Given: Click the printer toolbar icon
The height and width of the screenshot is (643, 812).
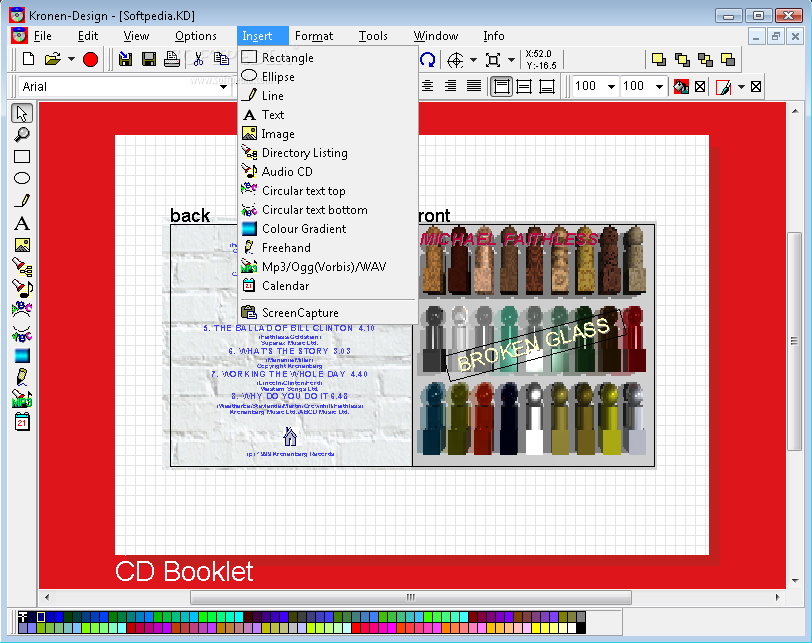Looking at the screenshot, I should tap(172, 59).
